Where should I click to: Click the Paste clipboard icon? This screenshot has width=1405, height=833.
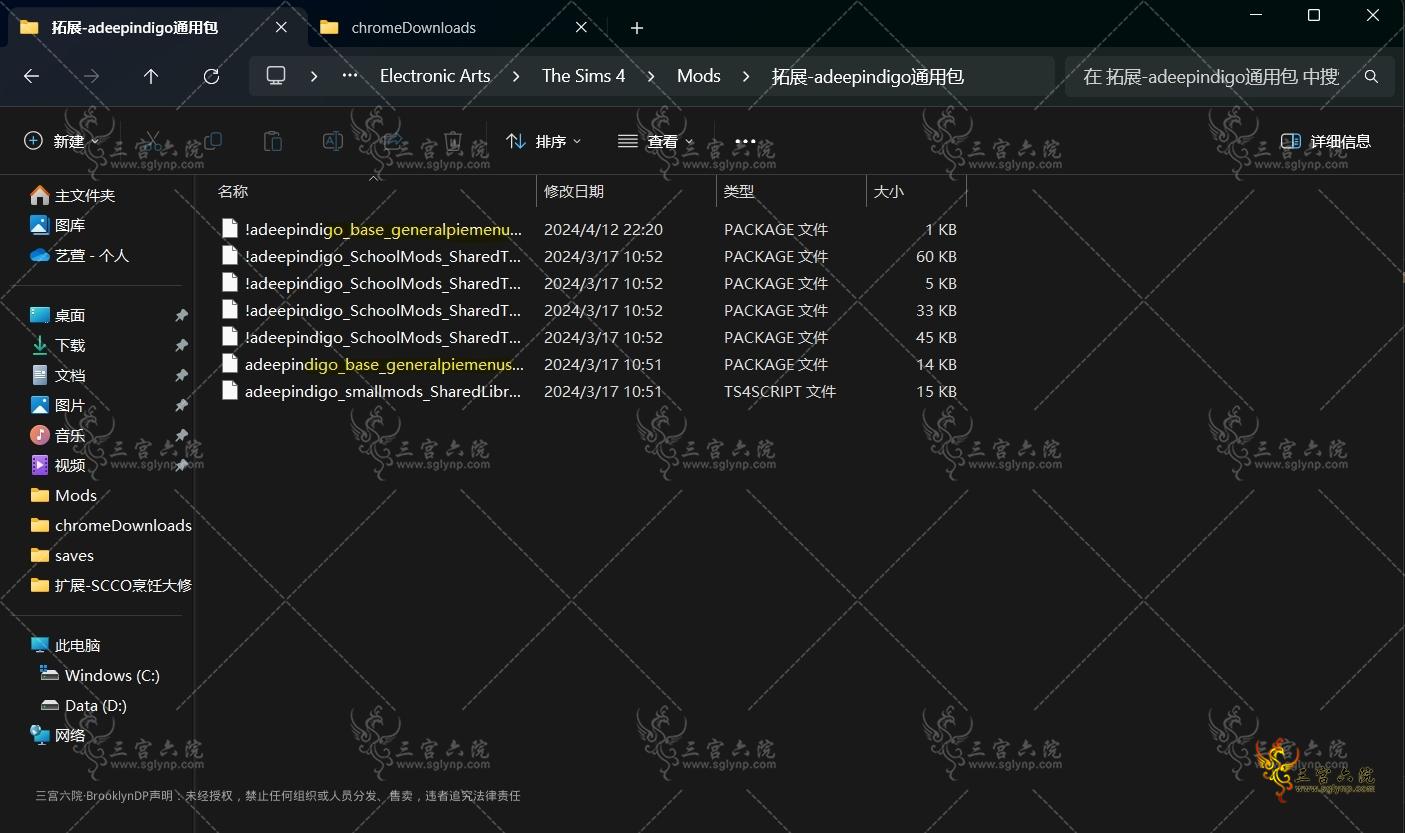(x=272, y=141)
